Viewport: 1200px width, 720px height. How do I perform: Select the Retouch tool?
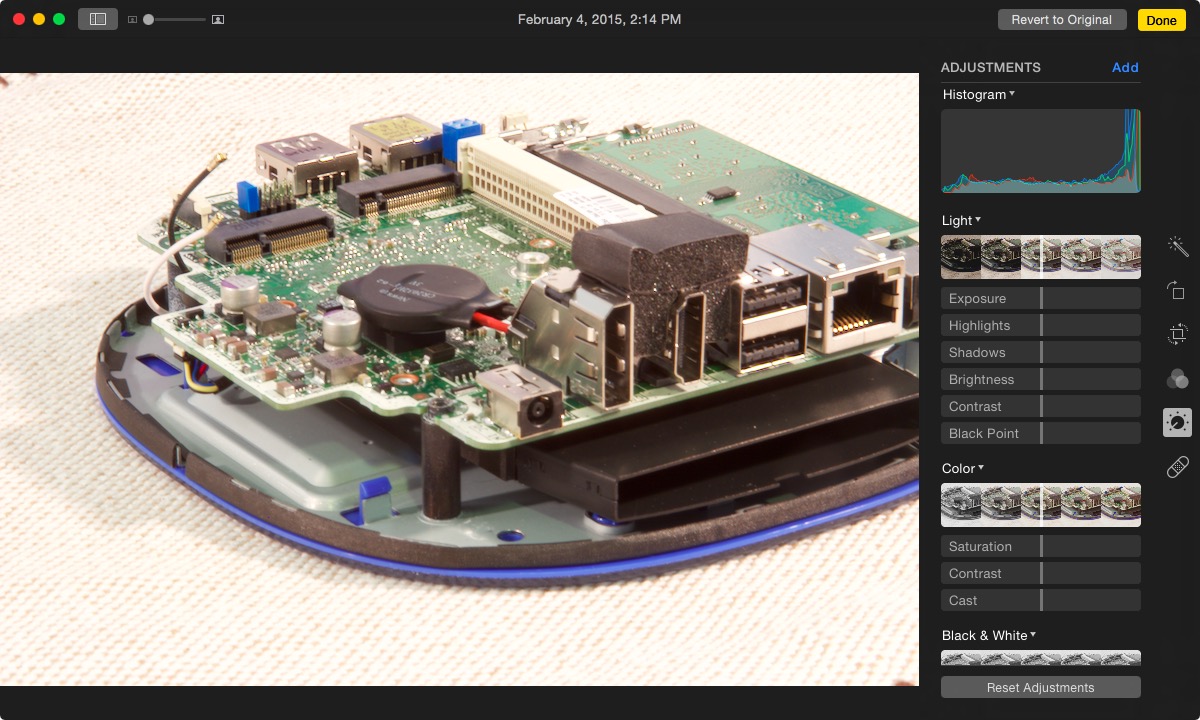(x=1177, y=466)
